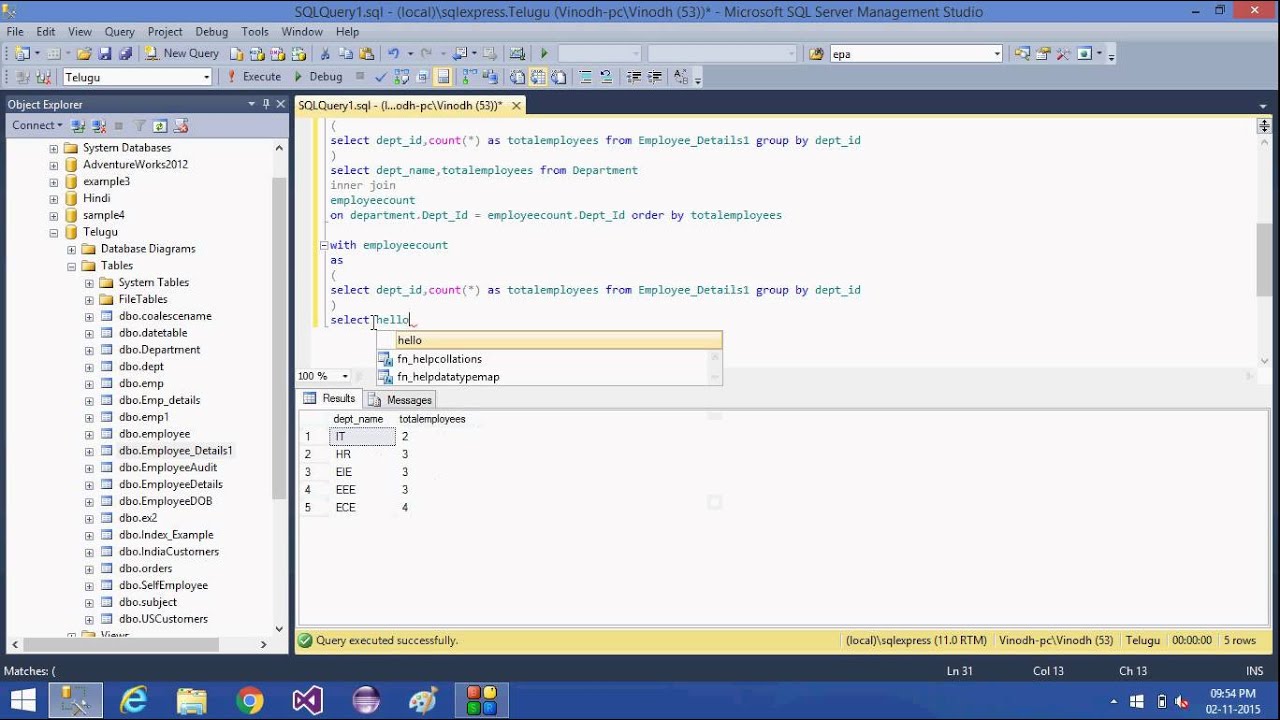
Task: Expand the System Databases node
Action: coord(54,148)
